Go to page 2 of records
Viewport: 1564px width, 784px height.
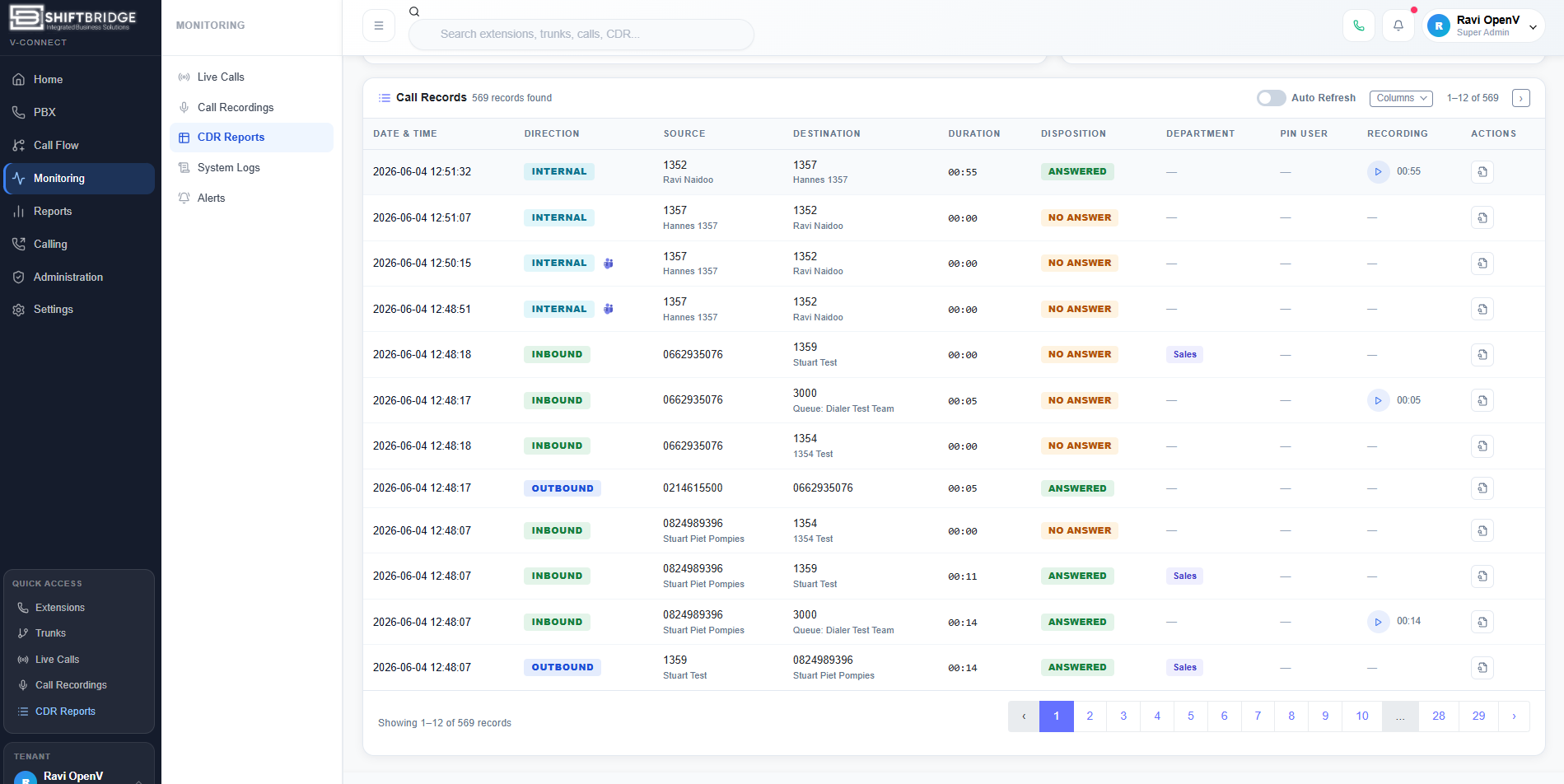point(1090,716)
